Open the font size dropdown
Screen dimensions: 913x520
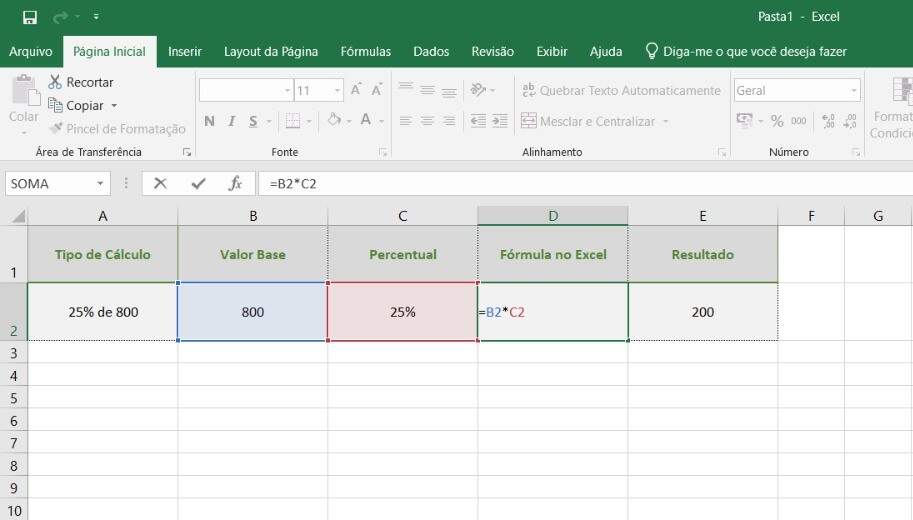[337, 90]
